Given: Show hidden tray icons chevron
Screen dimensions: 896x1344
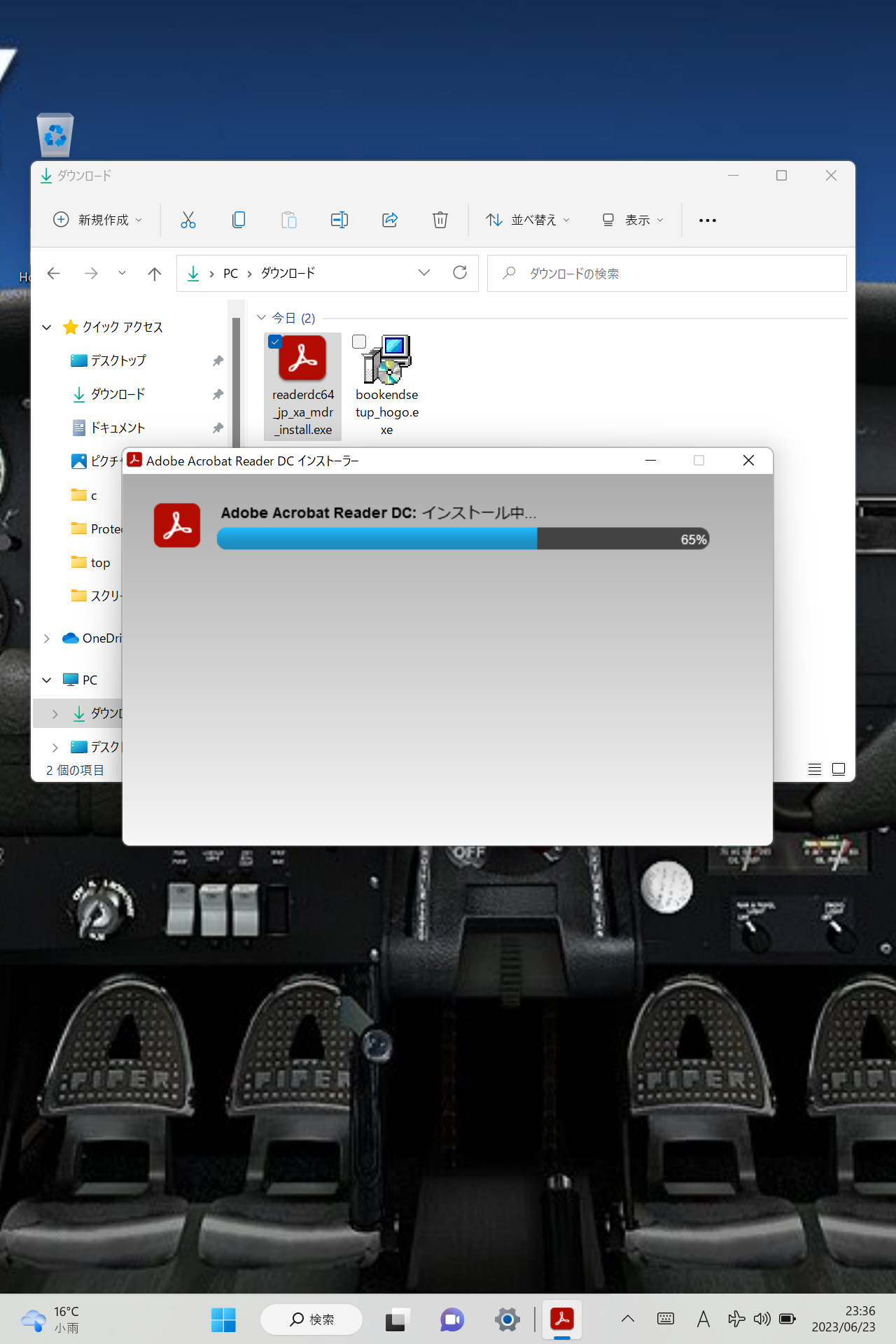Looking at the screenshot, I should (x=628, y=1319).
